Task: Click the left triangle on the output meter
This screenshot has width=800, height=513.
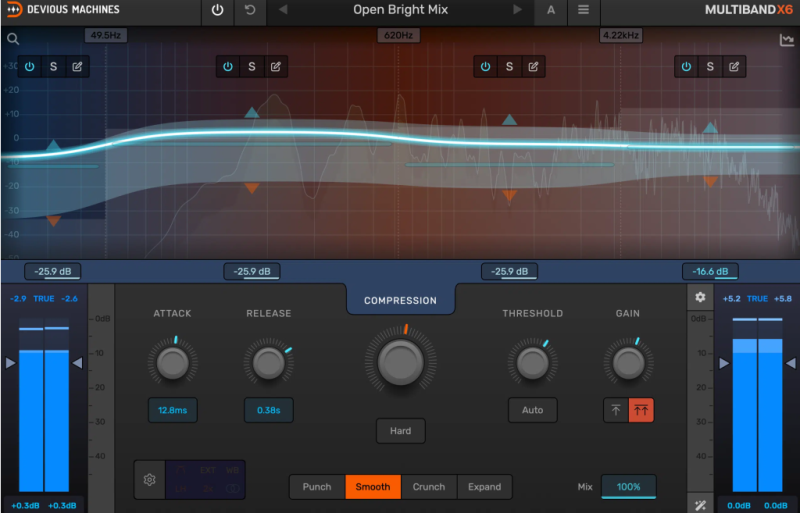Action: point(724,363)
